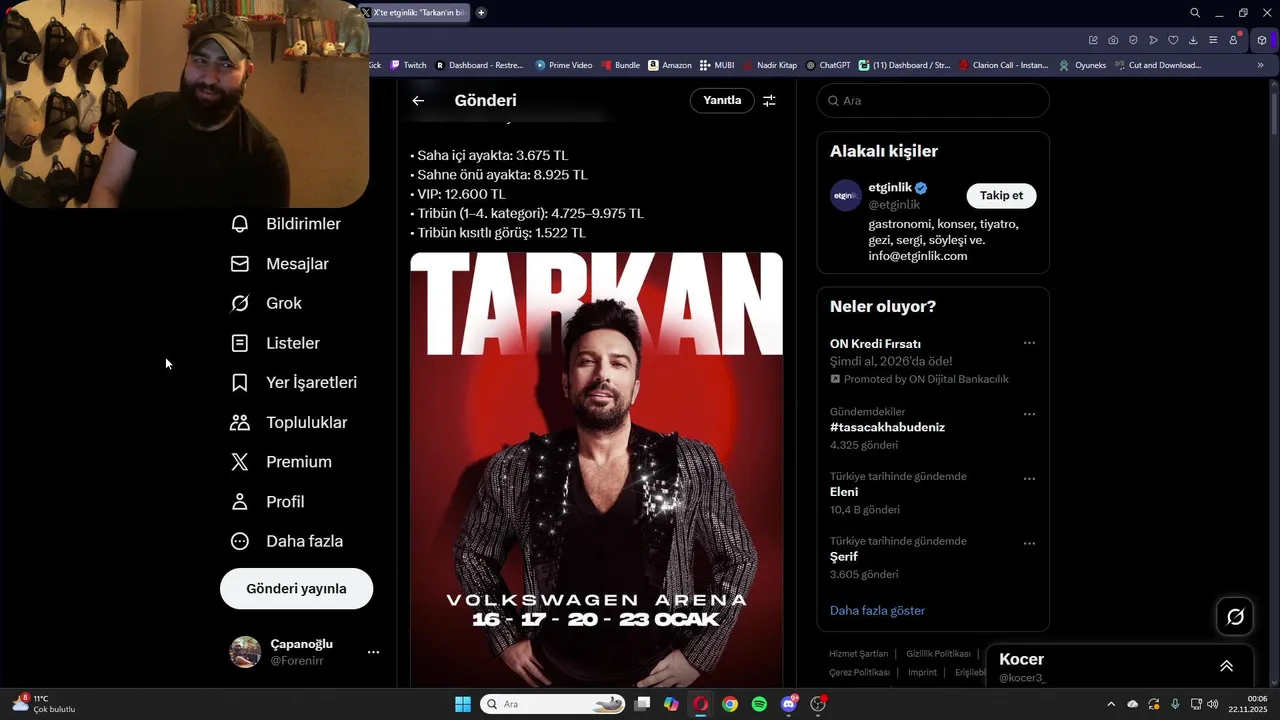The width and height of the screenshot is (1280, 720).
Task: Go back with the arrow beside Gönderi
Action: tap(418, 100)
